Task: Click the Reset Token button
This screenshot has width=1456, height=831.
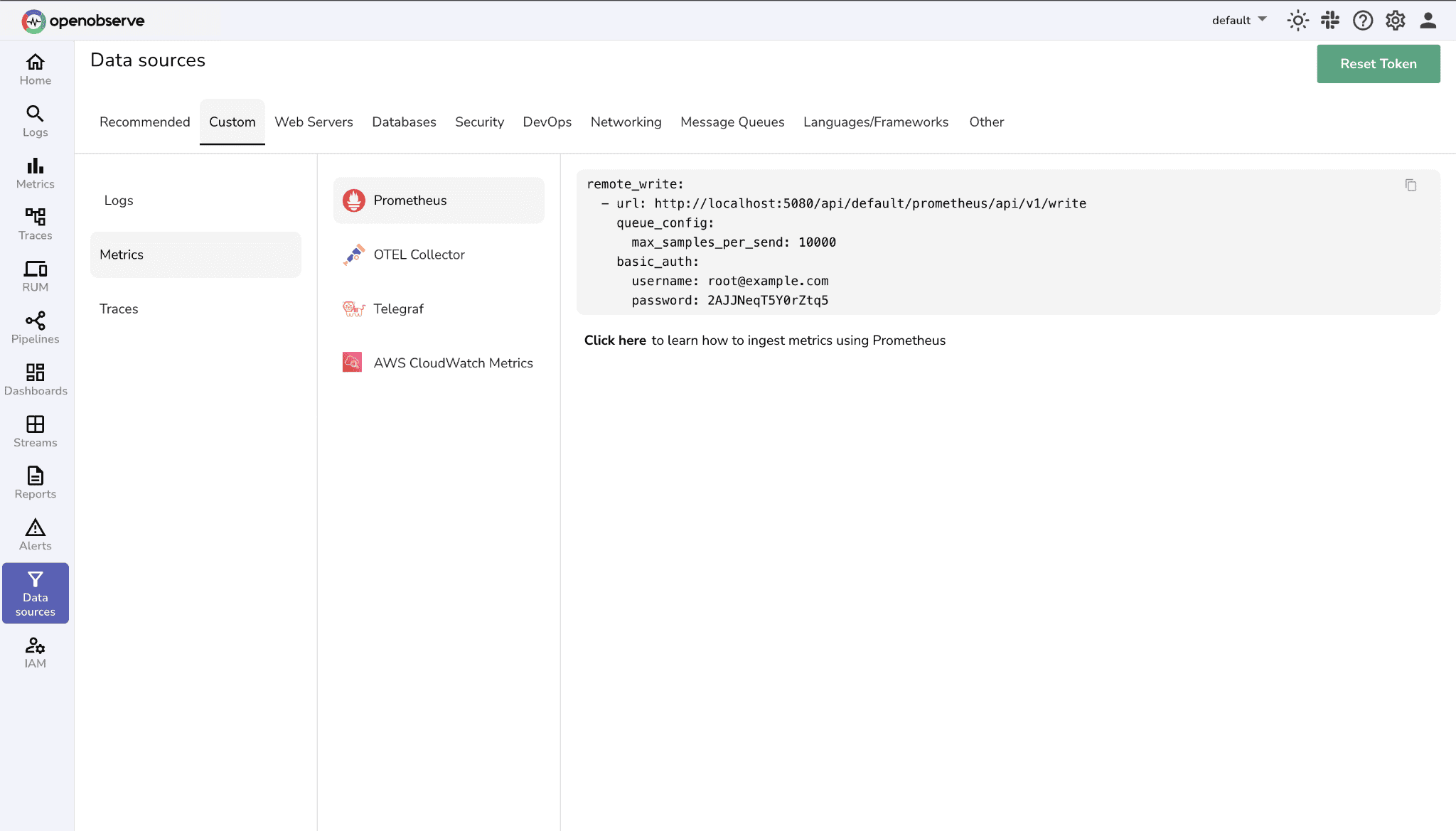Action: coord(1379,64)
